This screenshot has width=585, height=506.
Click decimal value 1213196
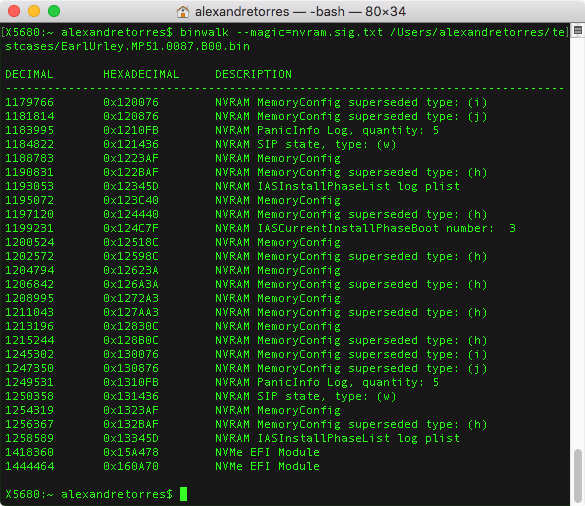(x=29, y=326)
